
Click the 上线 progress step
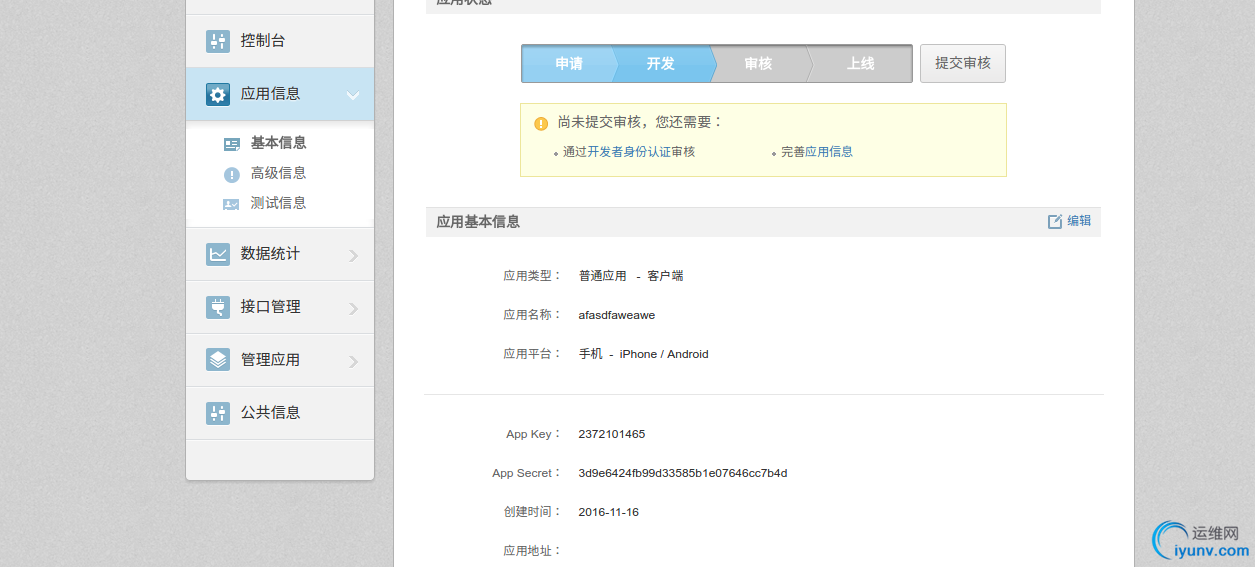861,63
